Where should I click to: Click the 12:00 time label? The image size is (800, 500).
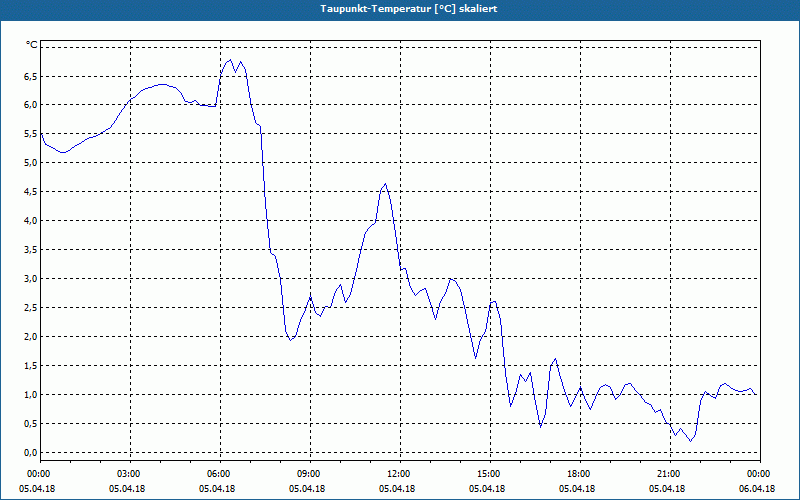tap(400, 474)
